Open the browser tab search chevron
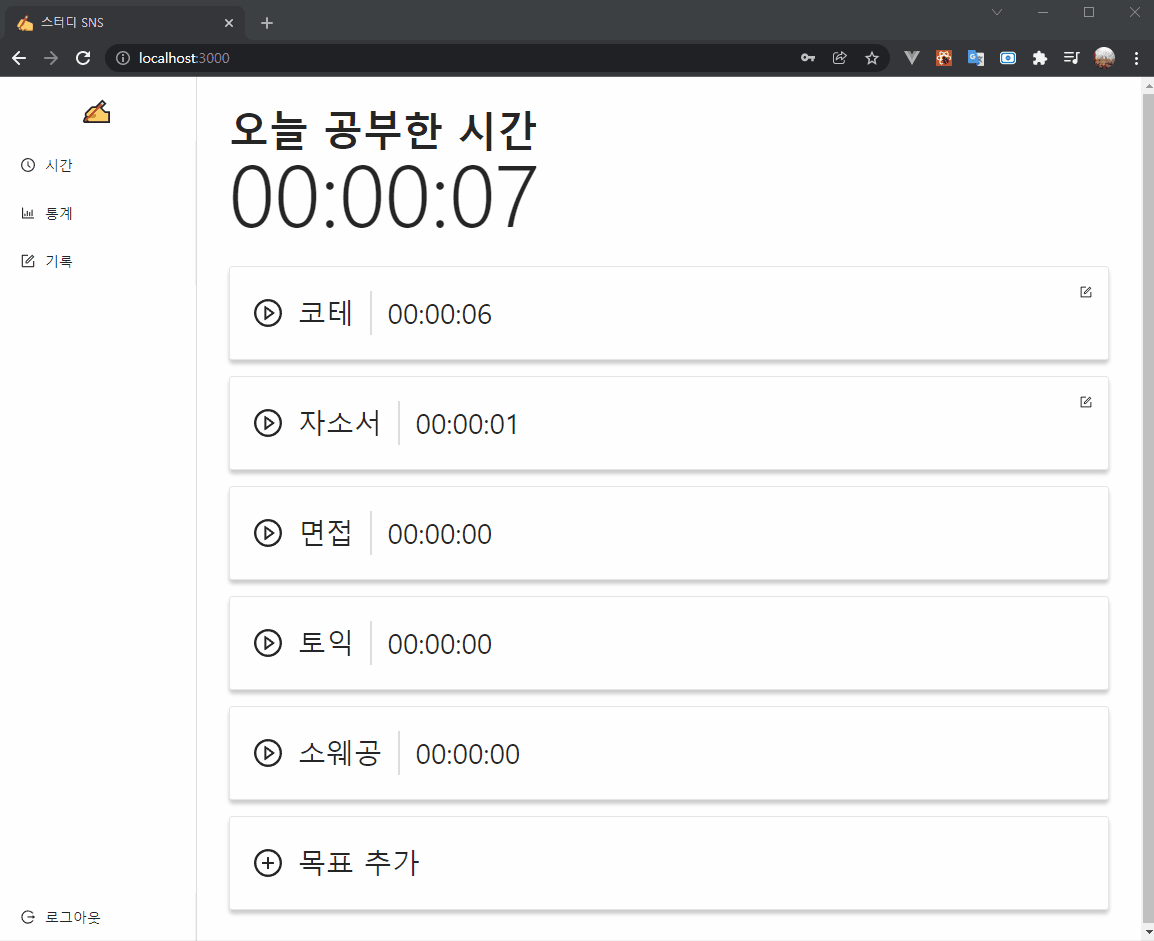This screenshot has width=1154, height=941. pos(996,12)
